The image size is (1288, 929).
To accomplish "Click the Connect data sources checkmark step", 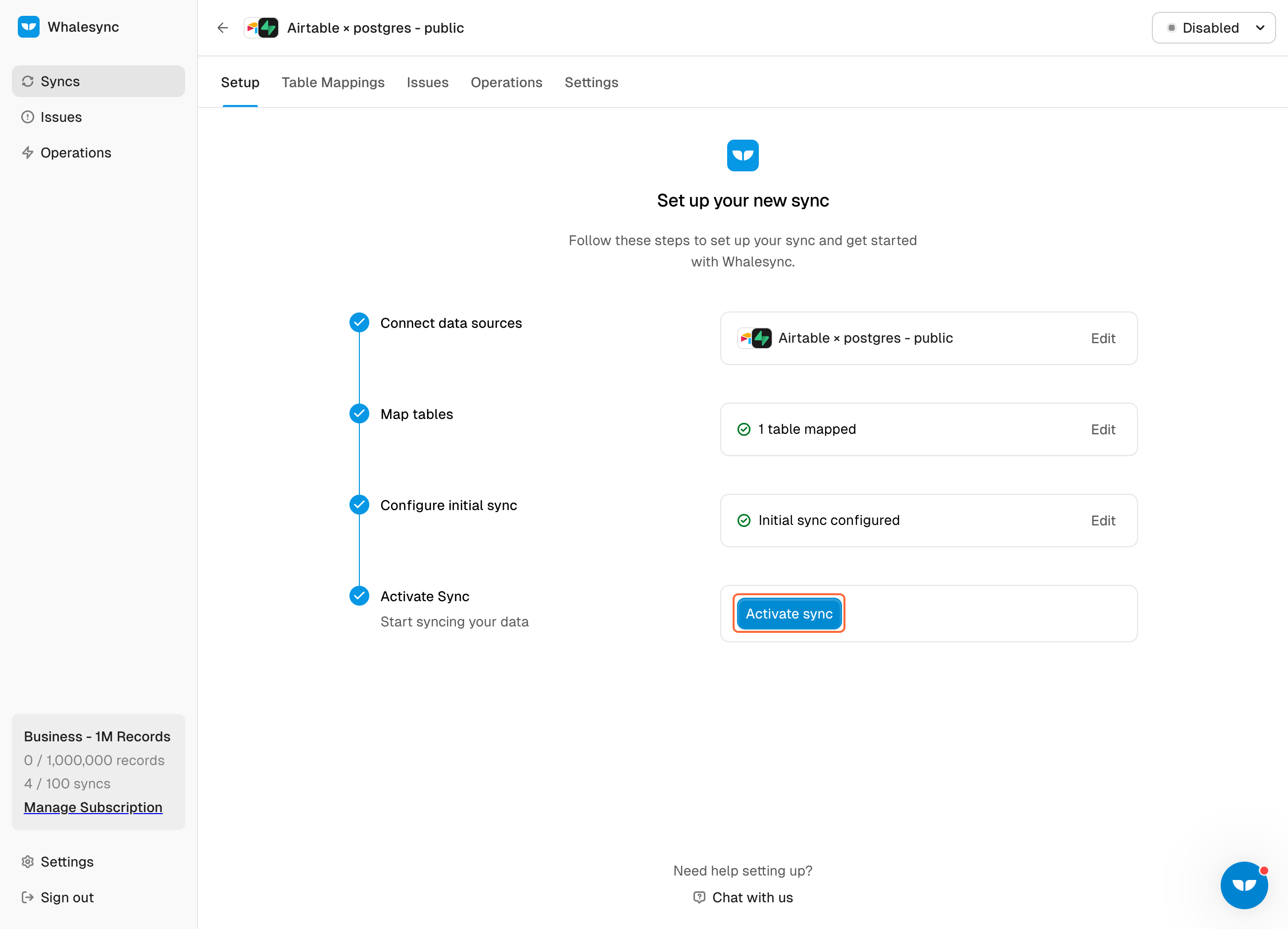I will tap(359, 323).
